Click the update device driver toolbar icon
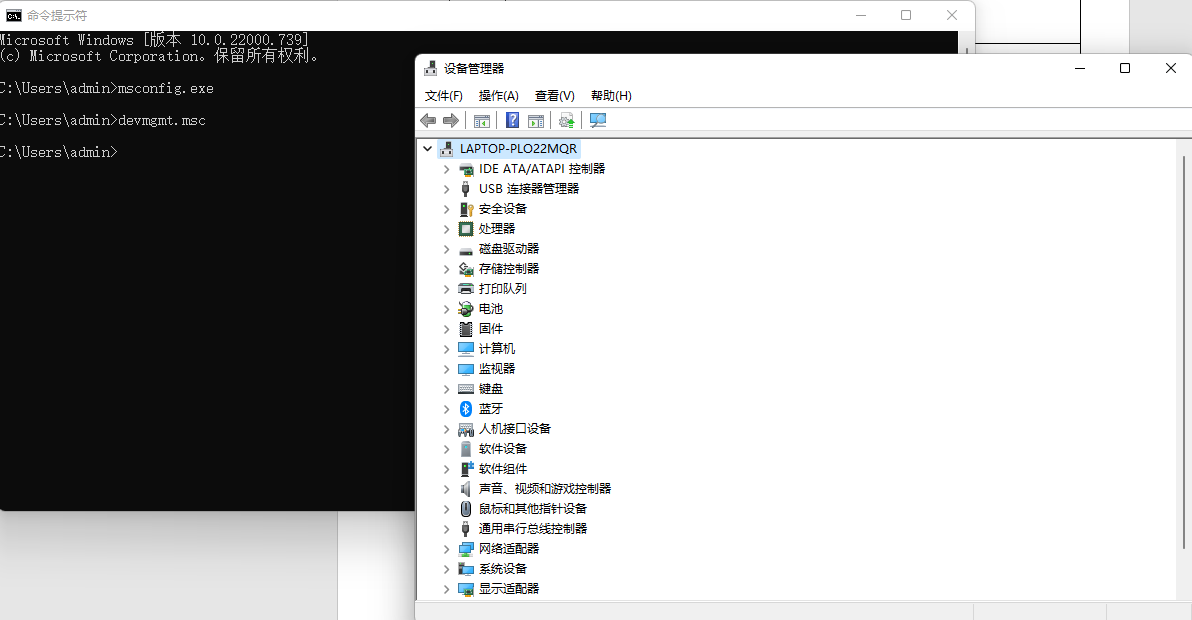The height and width of the screenshot is (620, 1192). (566, 120)
